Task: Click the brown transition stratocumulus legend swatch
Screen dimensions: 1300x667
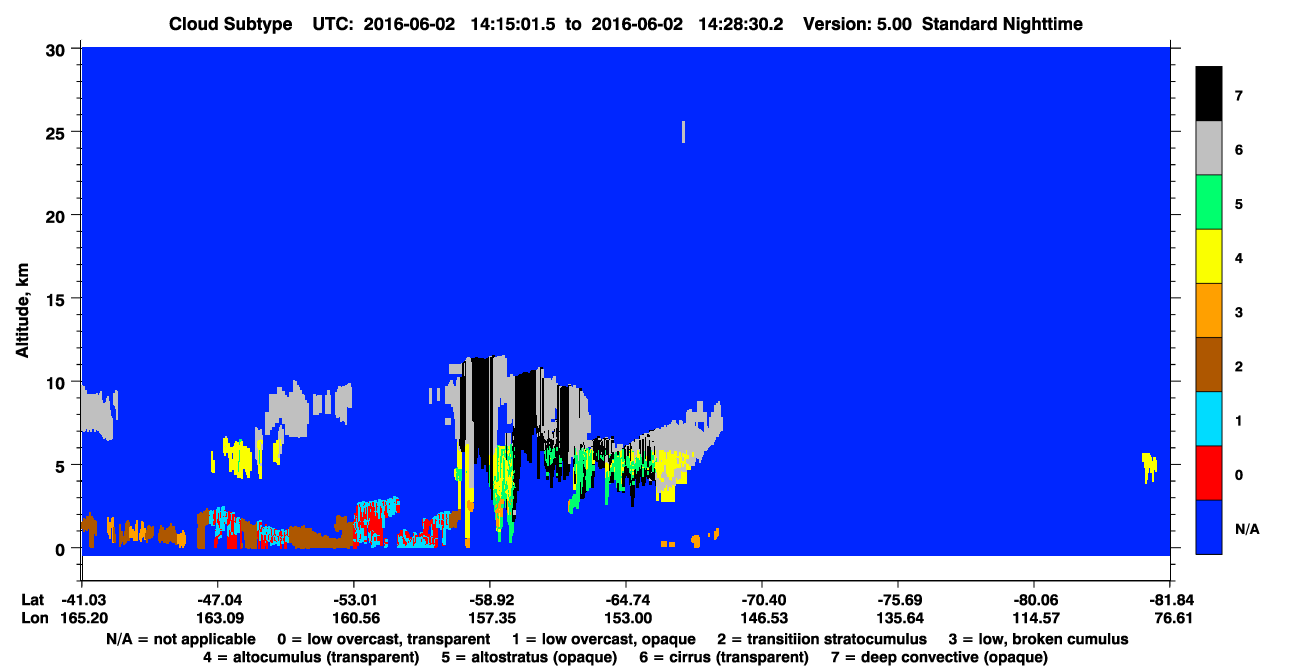Action: pyautogui.click(x=1209, y=365)
